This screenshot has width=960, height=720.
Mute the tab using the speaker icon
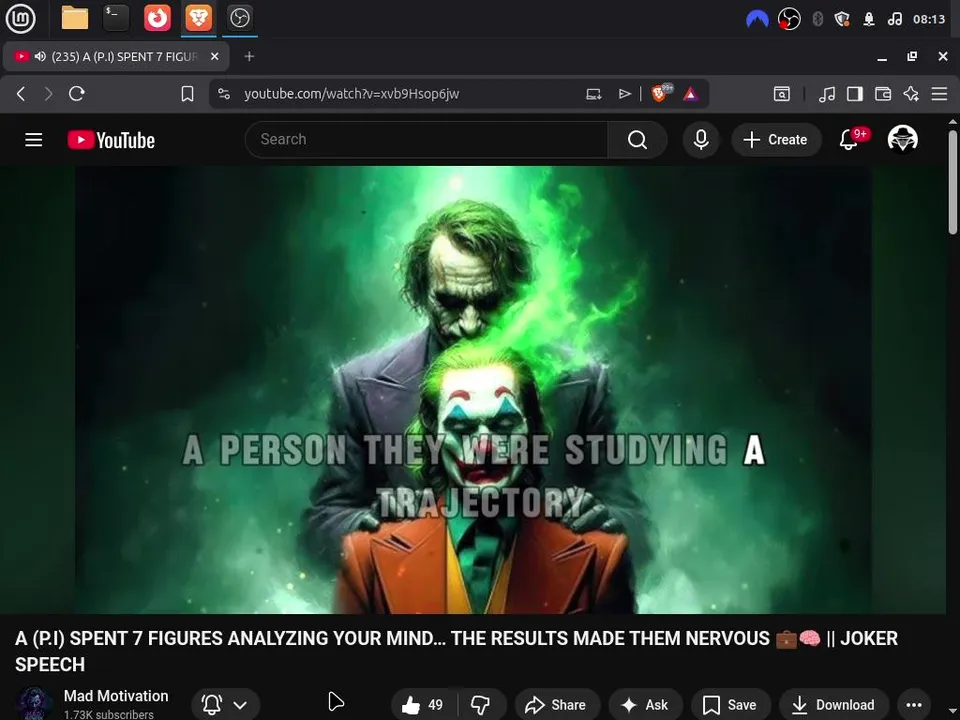tap(40, 56)
